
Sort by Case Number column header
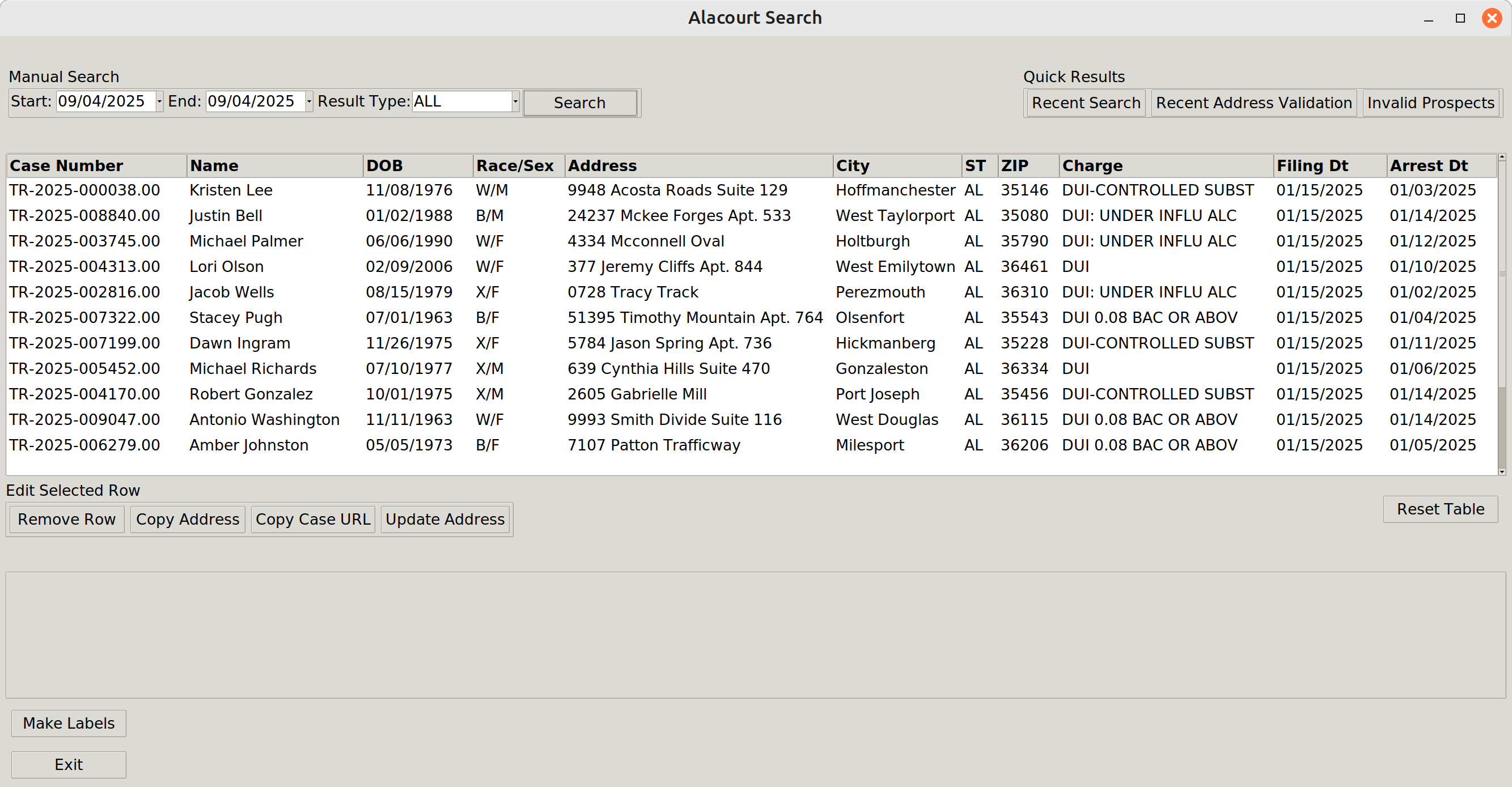[97, 166]
